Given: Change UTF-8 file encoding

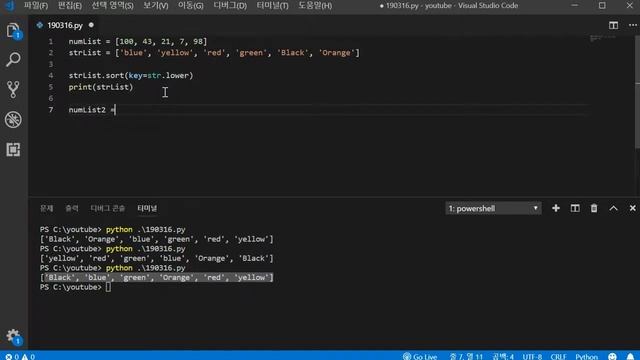Looking at the screenshot, I should (x=532, y=356).
